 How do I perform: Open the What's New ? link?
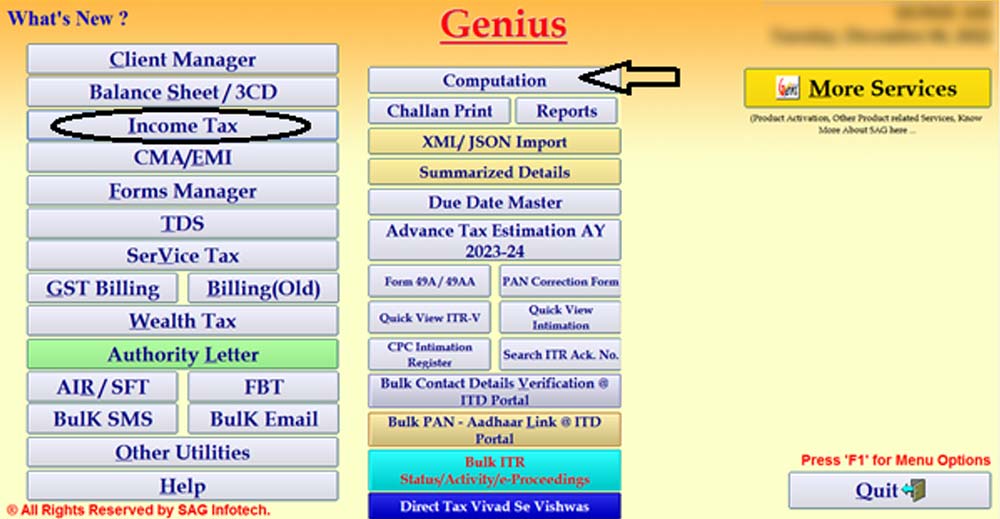tap(67, 18)
